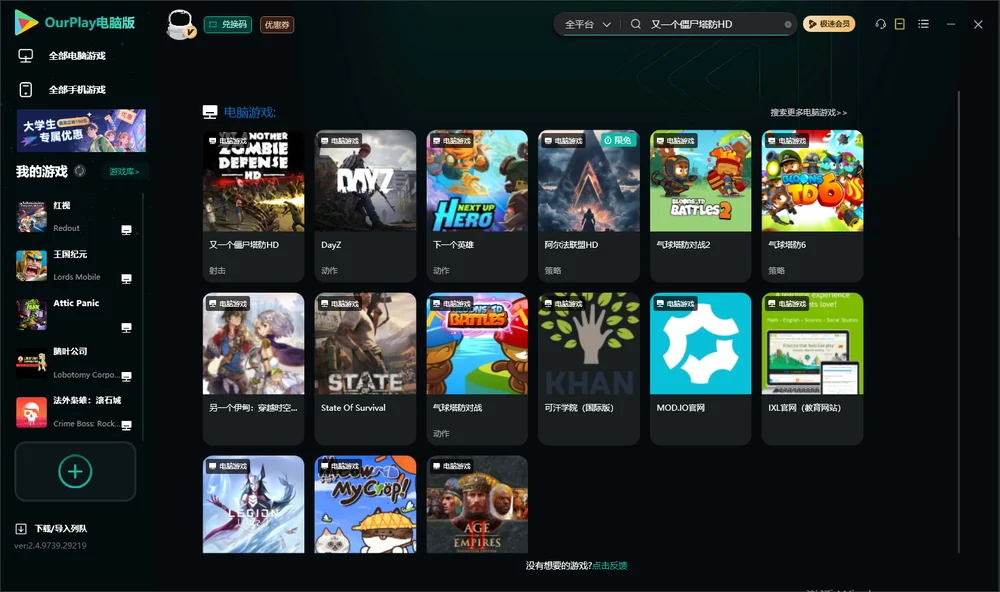Select 法外枭雄 Crime Boss entry
The height and width of the screenshot is (592, 1000).
pos(75,412)
